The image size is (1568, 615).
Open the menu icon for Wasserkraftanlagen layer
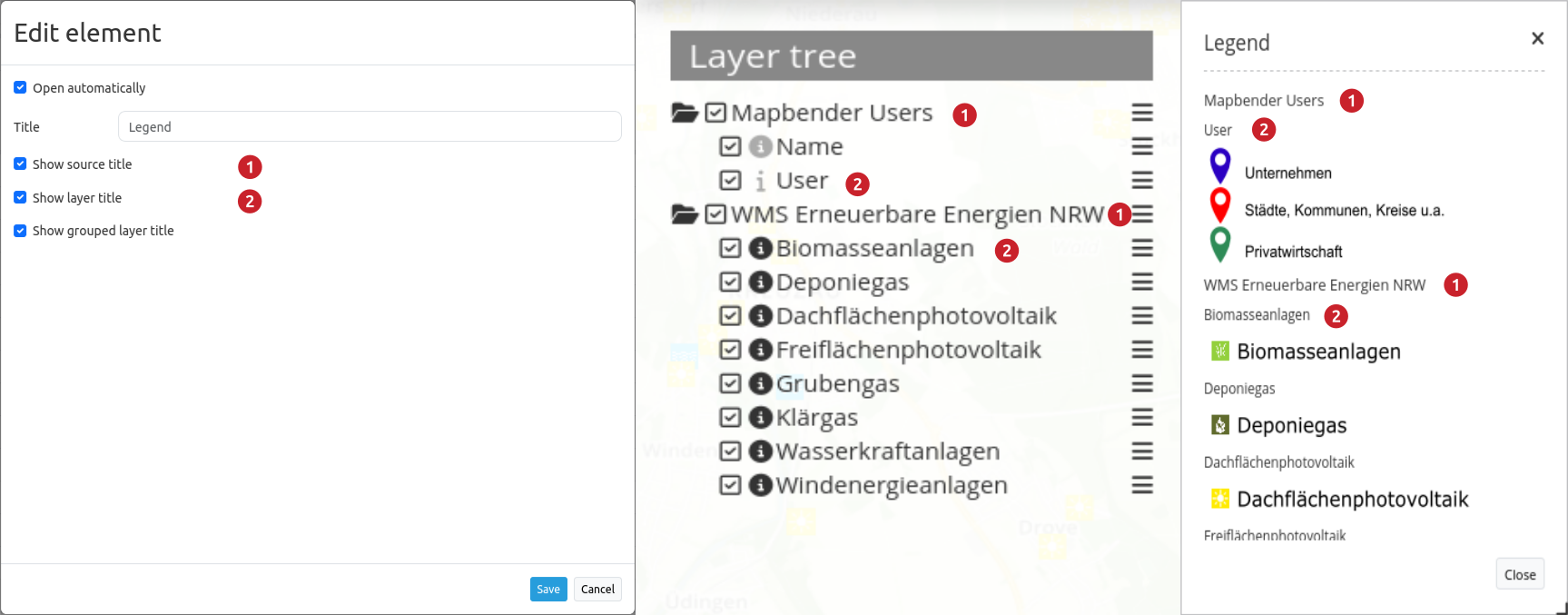tap(1142, 451)
